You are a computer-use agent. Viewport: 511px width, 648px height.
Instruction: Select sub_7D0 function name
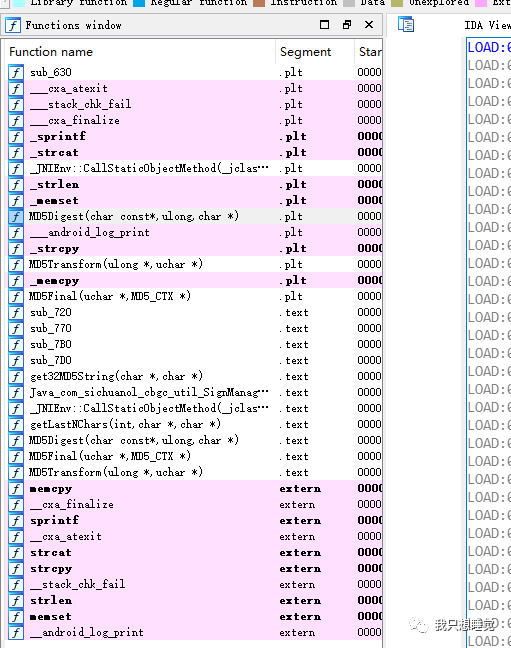pyautogui.click(x=50, y=360)
